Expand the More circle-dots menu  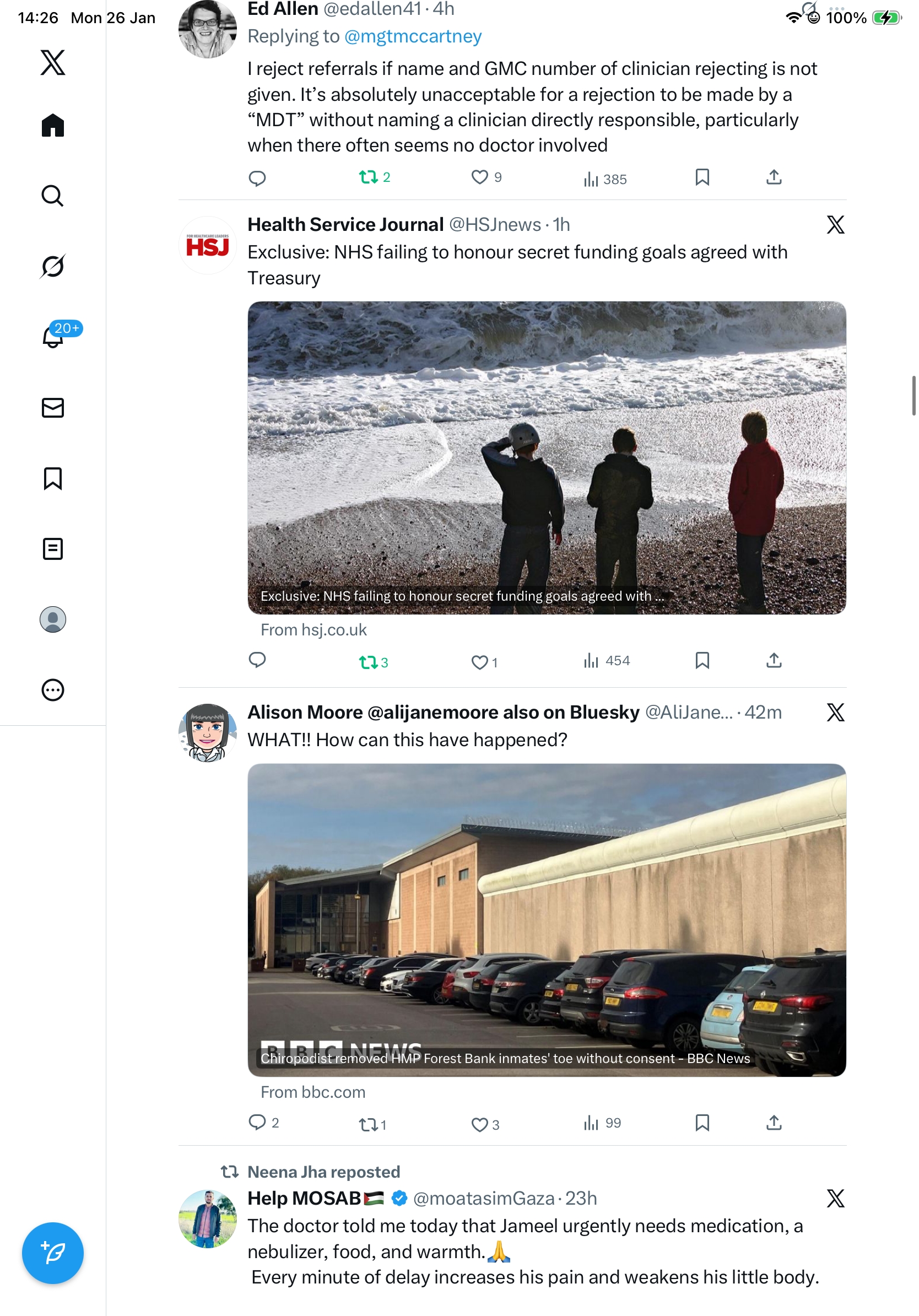tap(53, 690)
